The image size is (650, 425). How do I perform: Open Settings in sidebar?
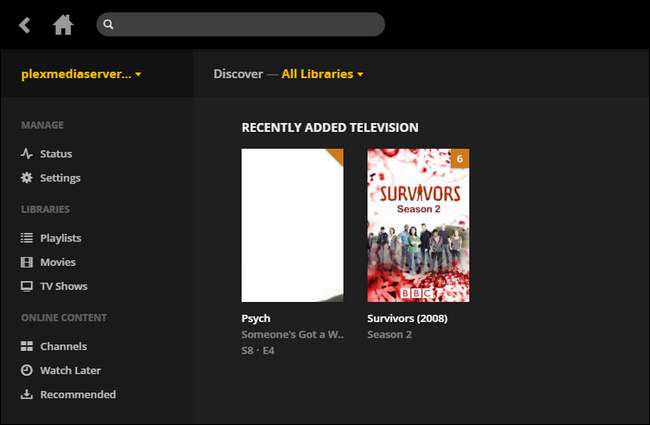[60, 178]
